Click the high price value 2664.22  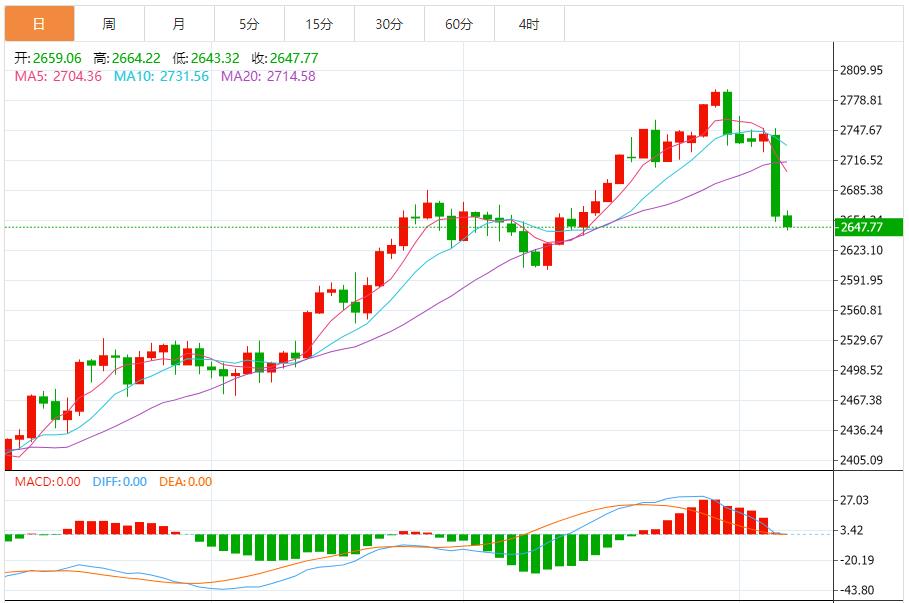(136, 58)
